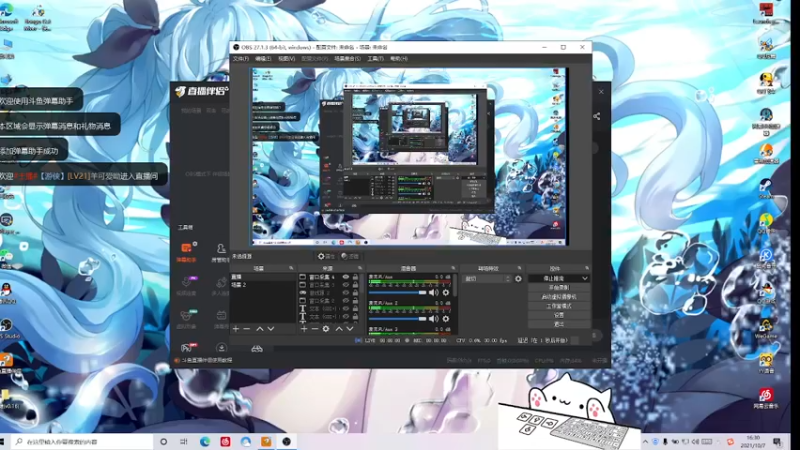
Task: Open OBS 设置 button in controls
Action: point(559,315)
